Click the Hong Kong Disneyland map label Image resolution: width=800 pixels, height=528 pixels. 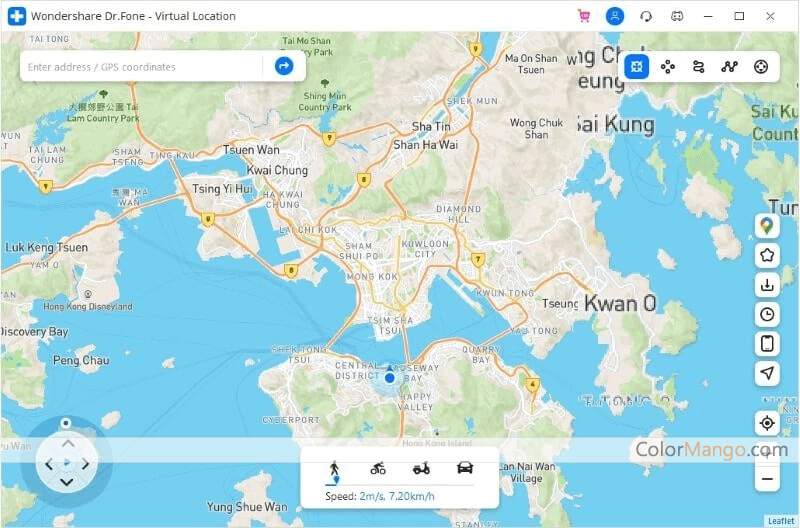[x=88, y=307]
